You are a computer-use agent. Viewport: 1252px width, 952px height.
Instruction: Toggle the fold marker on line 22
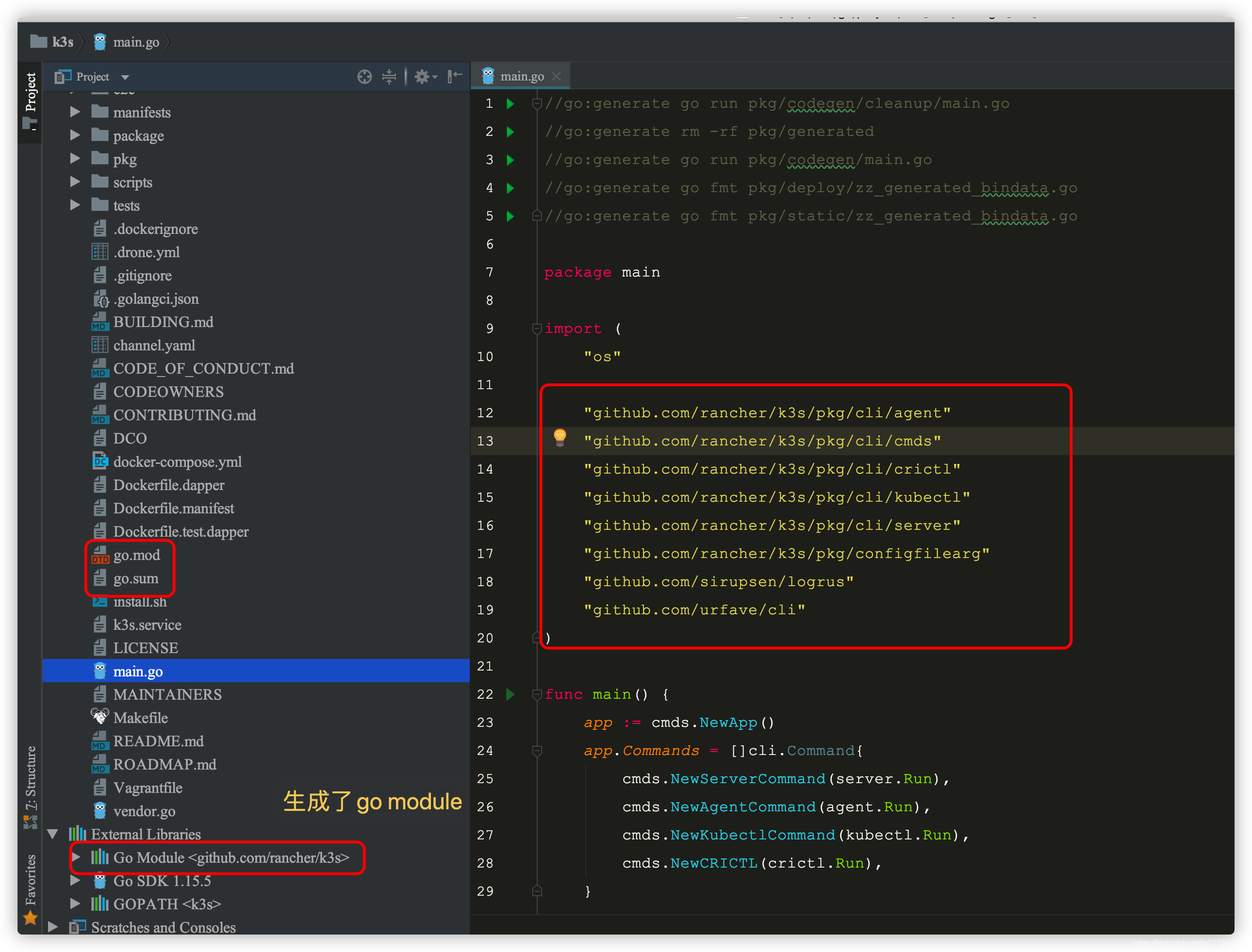coord(537,694)
